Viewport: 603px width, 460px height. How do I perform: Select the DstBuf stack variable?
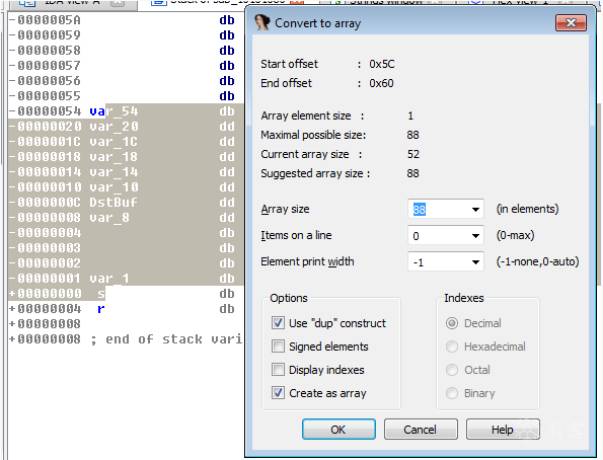[113, 202]
